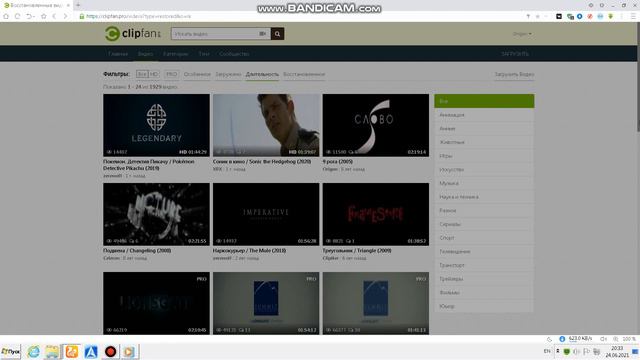Sort by Особенное filter
640x360 pixels.
tap(197, 74)
